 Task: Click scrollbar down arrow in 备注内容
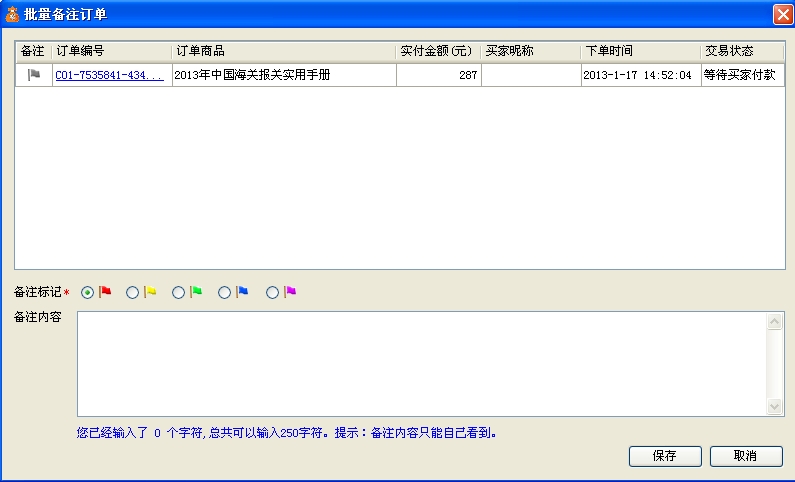click(x=774, y=406)
